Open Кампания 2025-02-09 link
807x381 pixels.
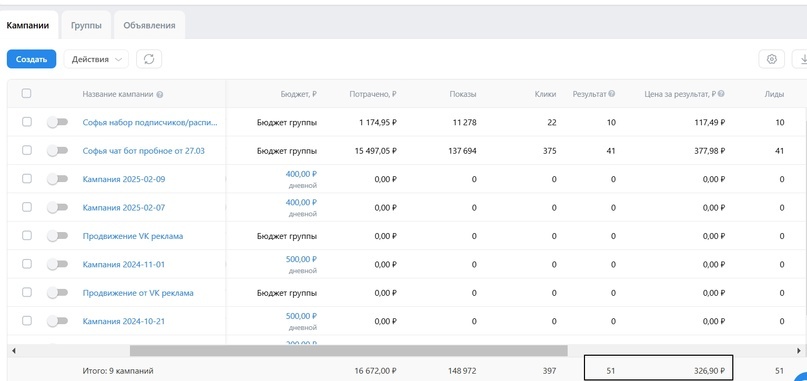[x=124, y=179]
